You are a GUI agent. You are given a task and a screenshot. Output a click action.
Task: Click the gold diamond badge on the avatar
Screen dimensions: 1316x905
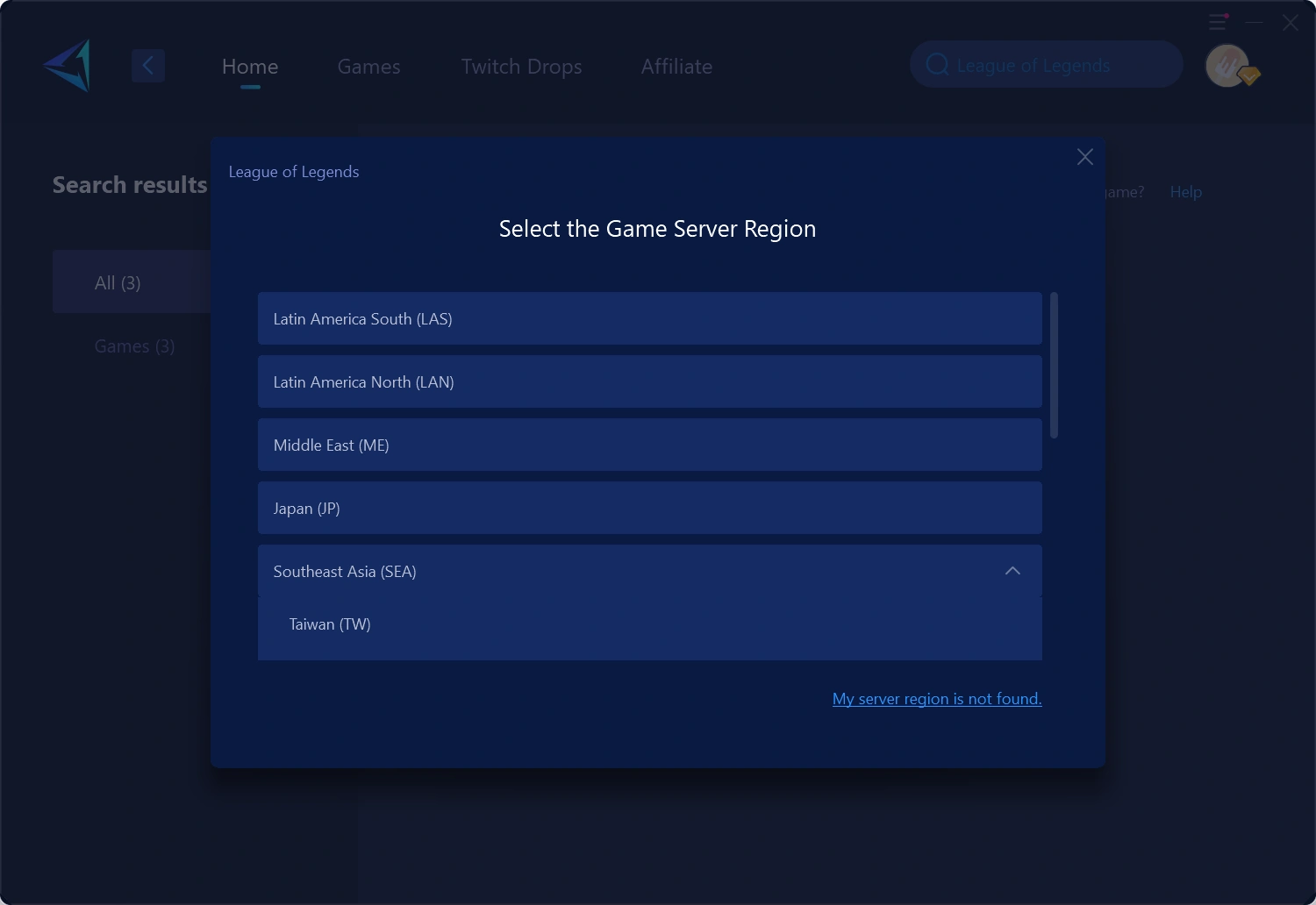click(x=1249, y=77)
